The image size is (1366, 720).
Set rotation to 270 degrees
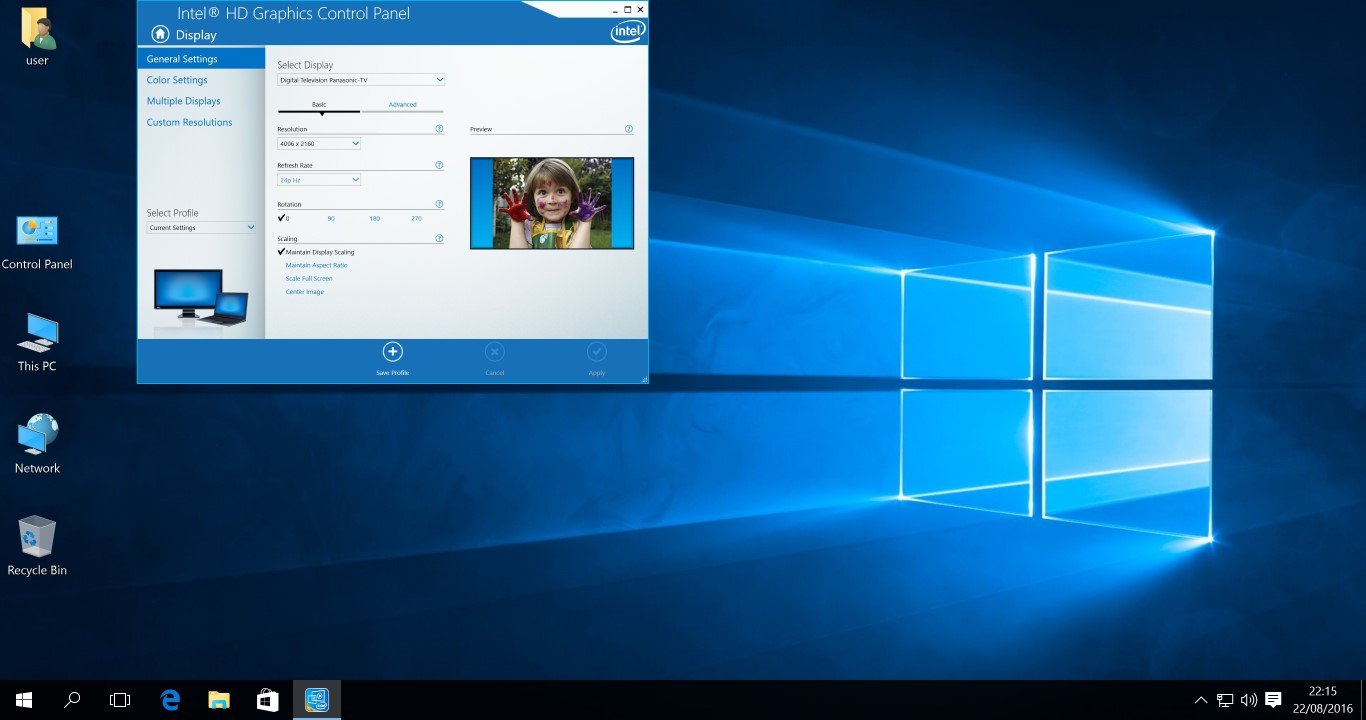pyautogui.click(x=416, y=218)
